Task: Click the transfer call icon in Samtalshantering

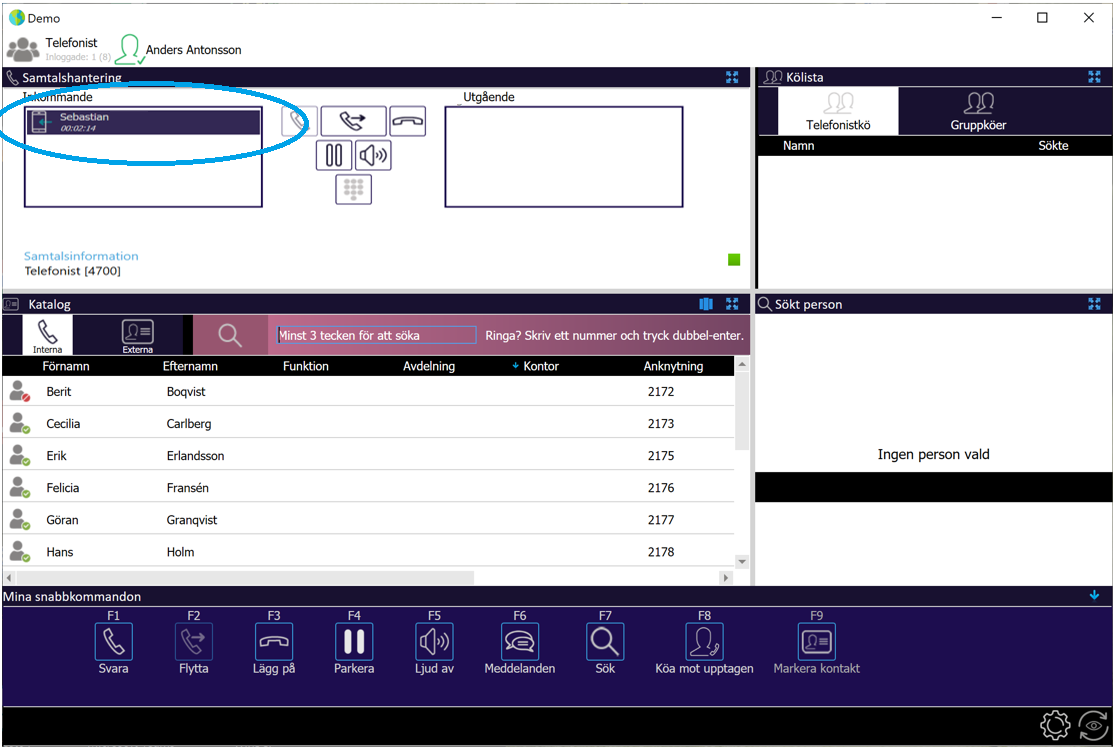Action: click(353, 121)
